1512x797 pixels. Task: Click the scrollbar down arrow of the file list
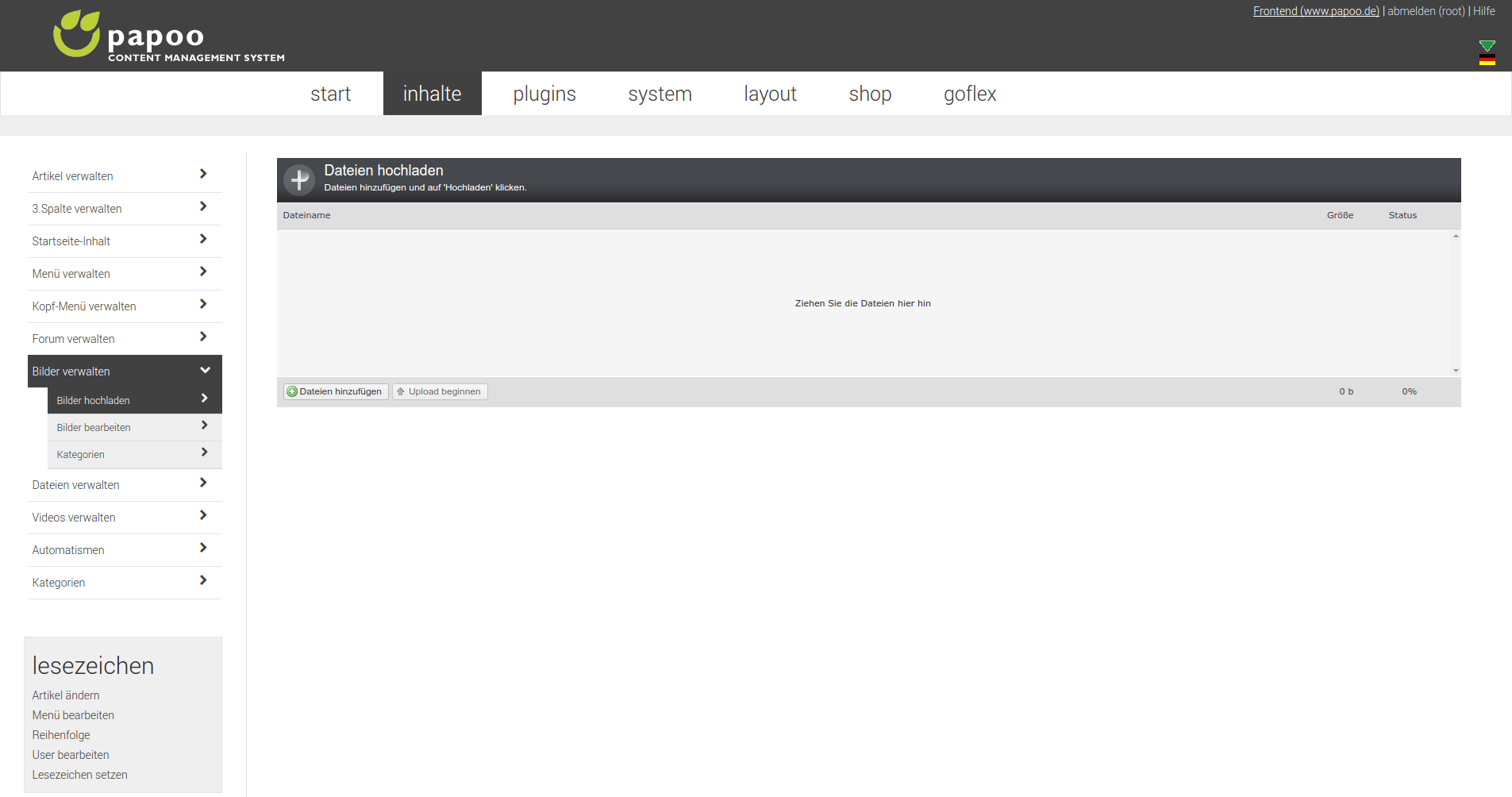[1455, 370]
